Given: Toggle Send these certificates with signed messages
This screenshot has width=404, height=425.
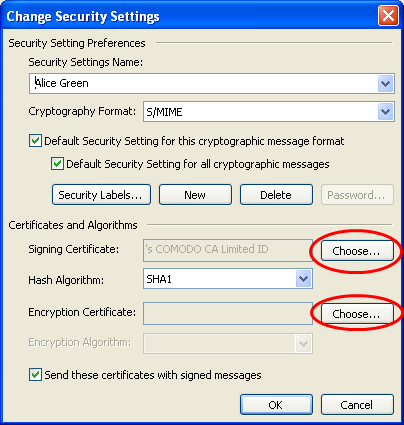Looking at the screenshot, I should coord(35,375).
